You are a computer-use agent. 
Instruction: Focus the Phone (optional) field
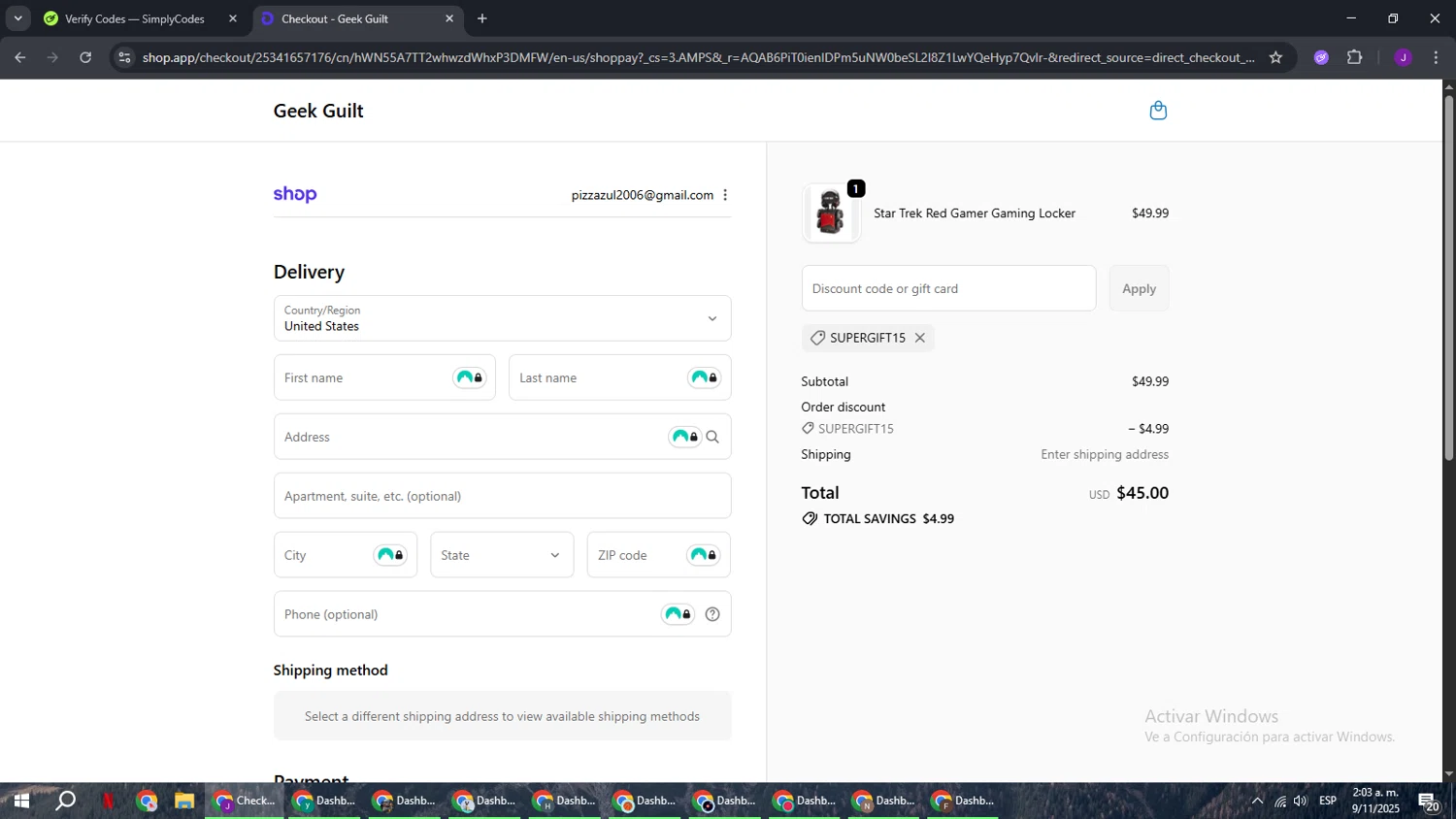click(x=502, y=614)
